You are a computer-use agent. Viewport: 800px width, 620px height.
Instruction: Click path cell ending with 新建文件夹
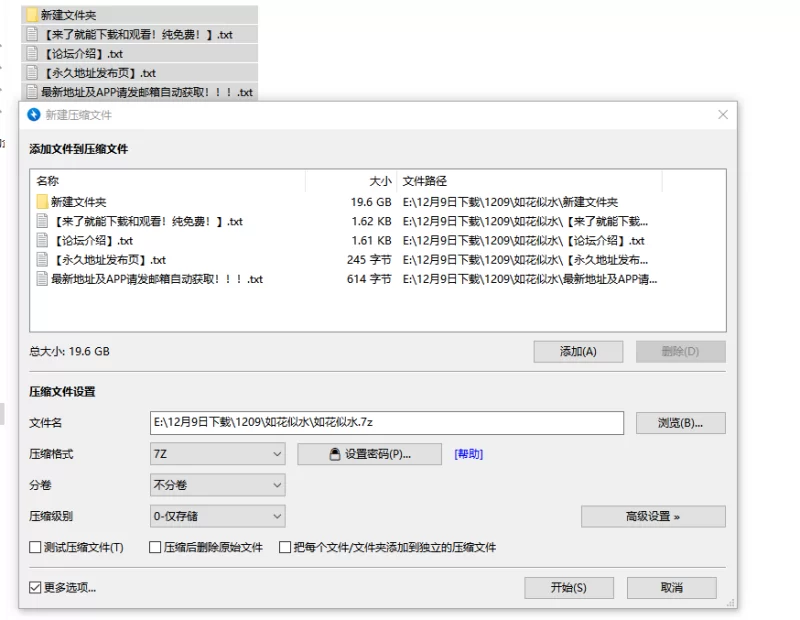point(510,202)
